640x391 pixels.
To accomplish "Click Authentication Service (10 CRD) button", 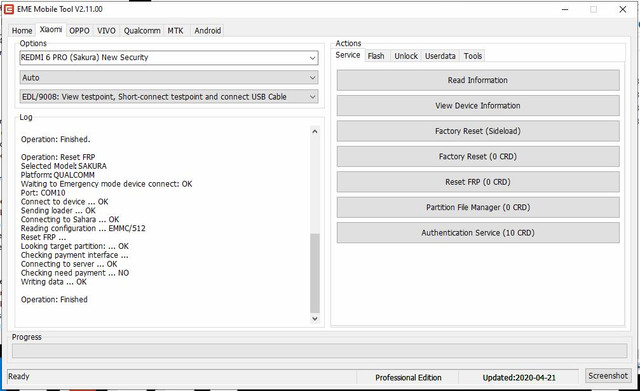I will (x=478, y=233).
